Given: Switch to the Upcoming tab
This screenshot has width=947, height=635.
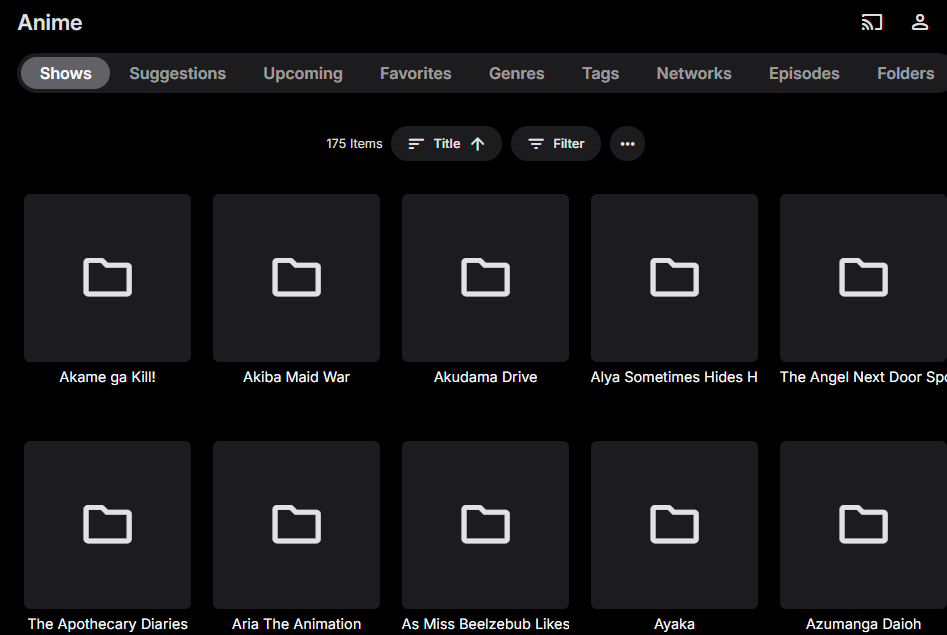Looking at the screenshot, I should pyautogui.click(x=303, y=73).
